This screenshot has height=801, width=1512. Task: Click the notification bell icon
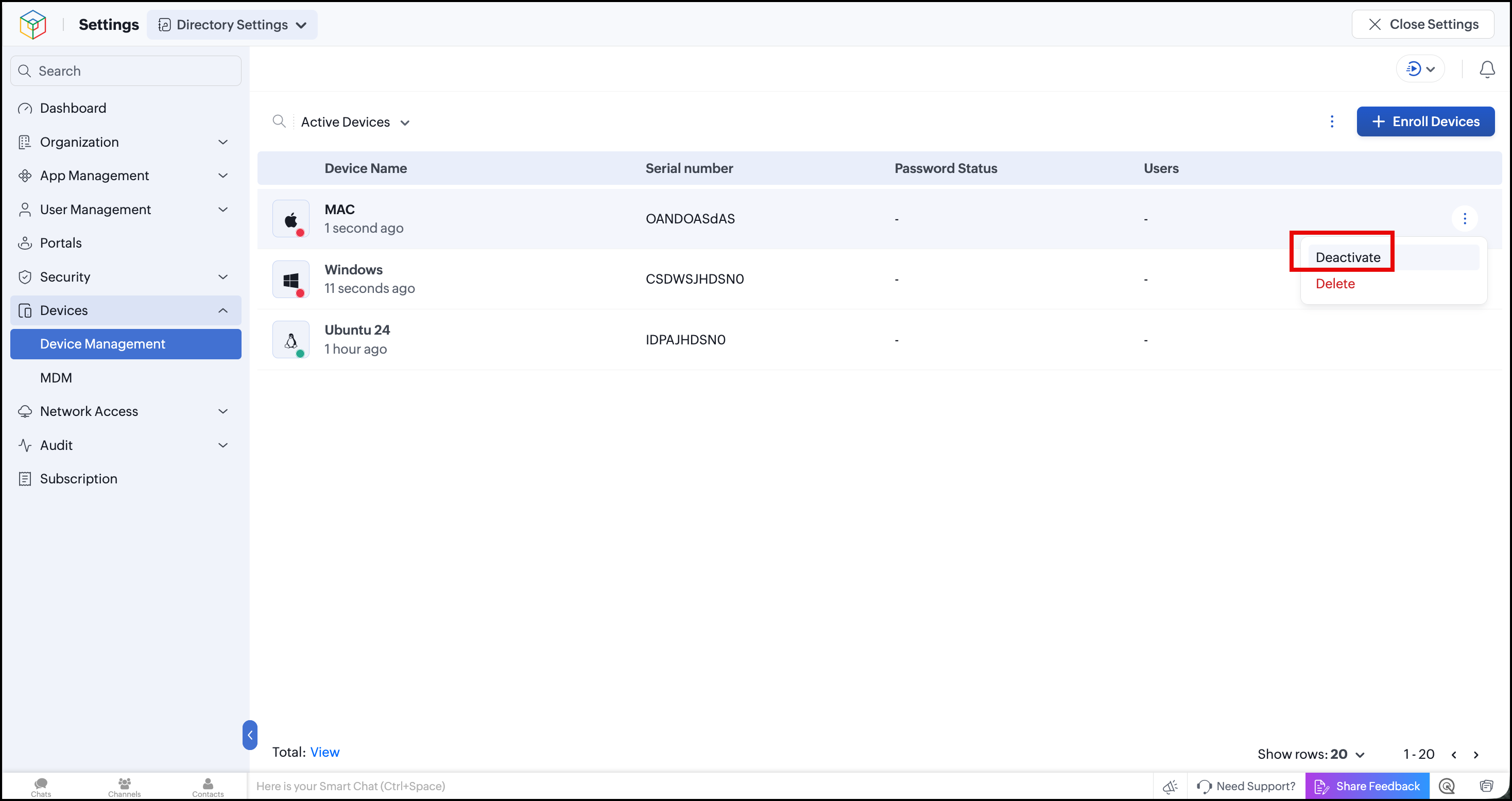point(1487,69)
